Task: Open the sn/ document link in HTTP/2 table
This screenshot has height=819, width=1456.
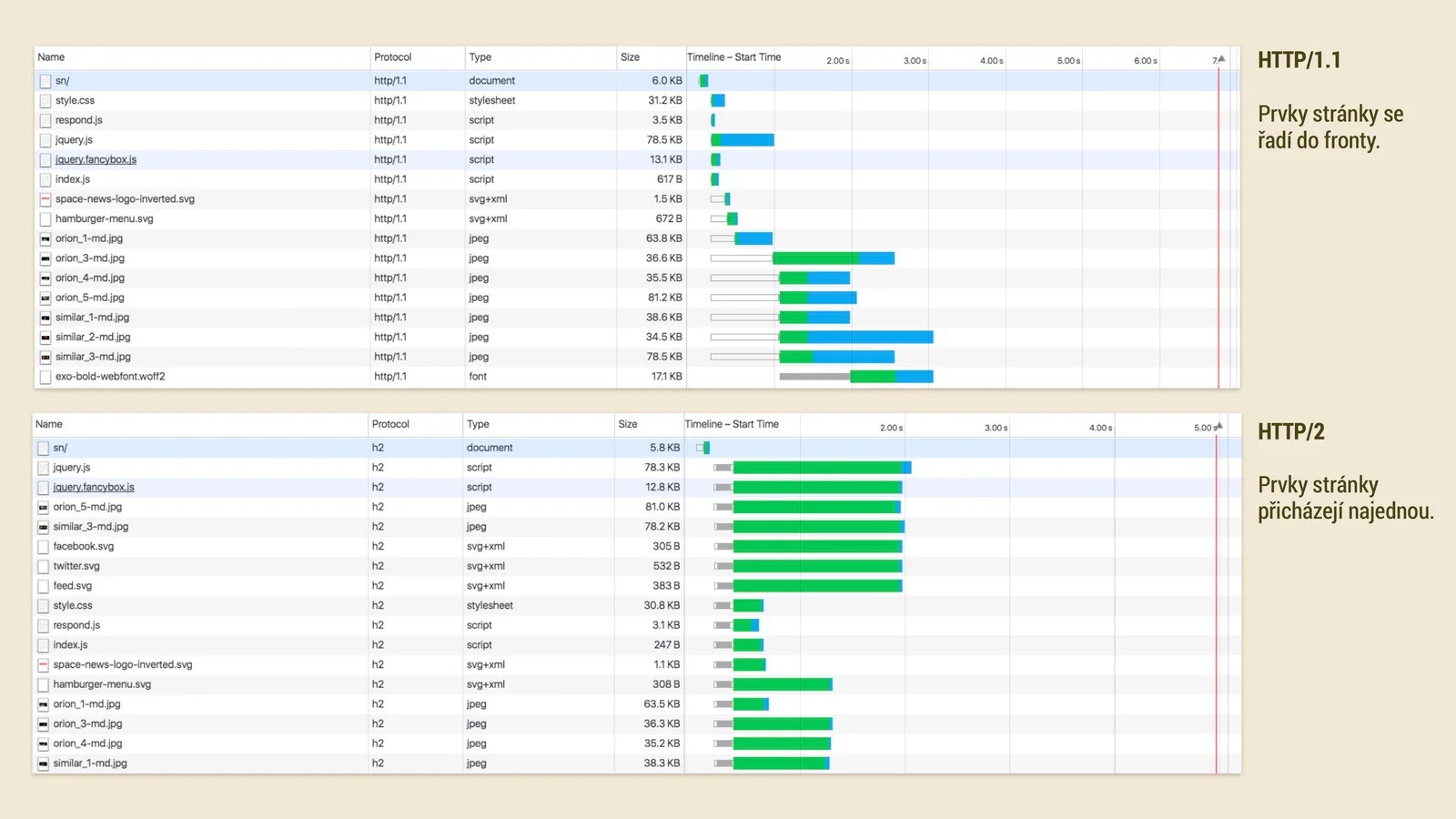Action: 59,448
